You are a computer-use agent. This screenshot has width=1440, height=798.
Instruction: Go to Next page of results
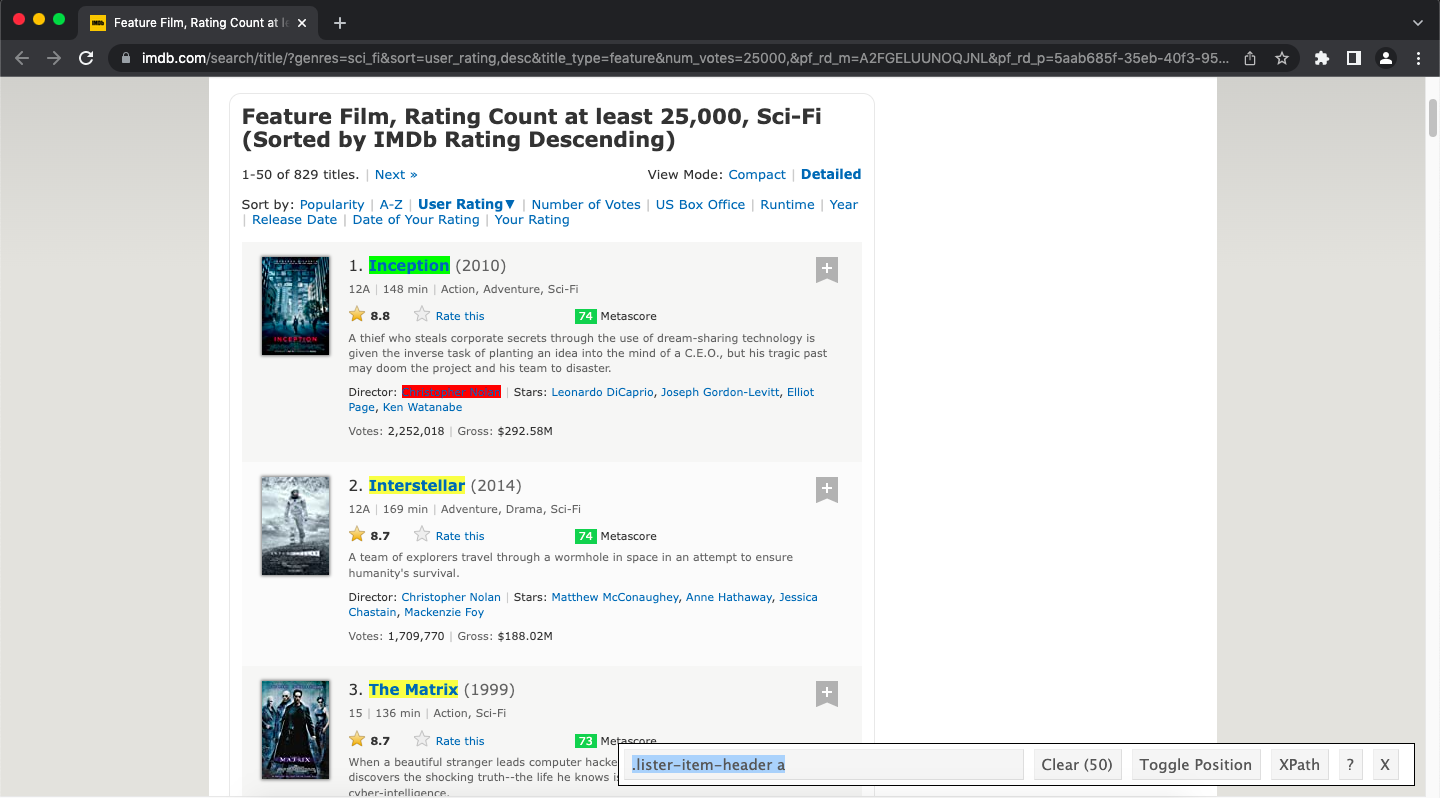pyautogui.click(x=396, y=174)
